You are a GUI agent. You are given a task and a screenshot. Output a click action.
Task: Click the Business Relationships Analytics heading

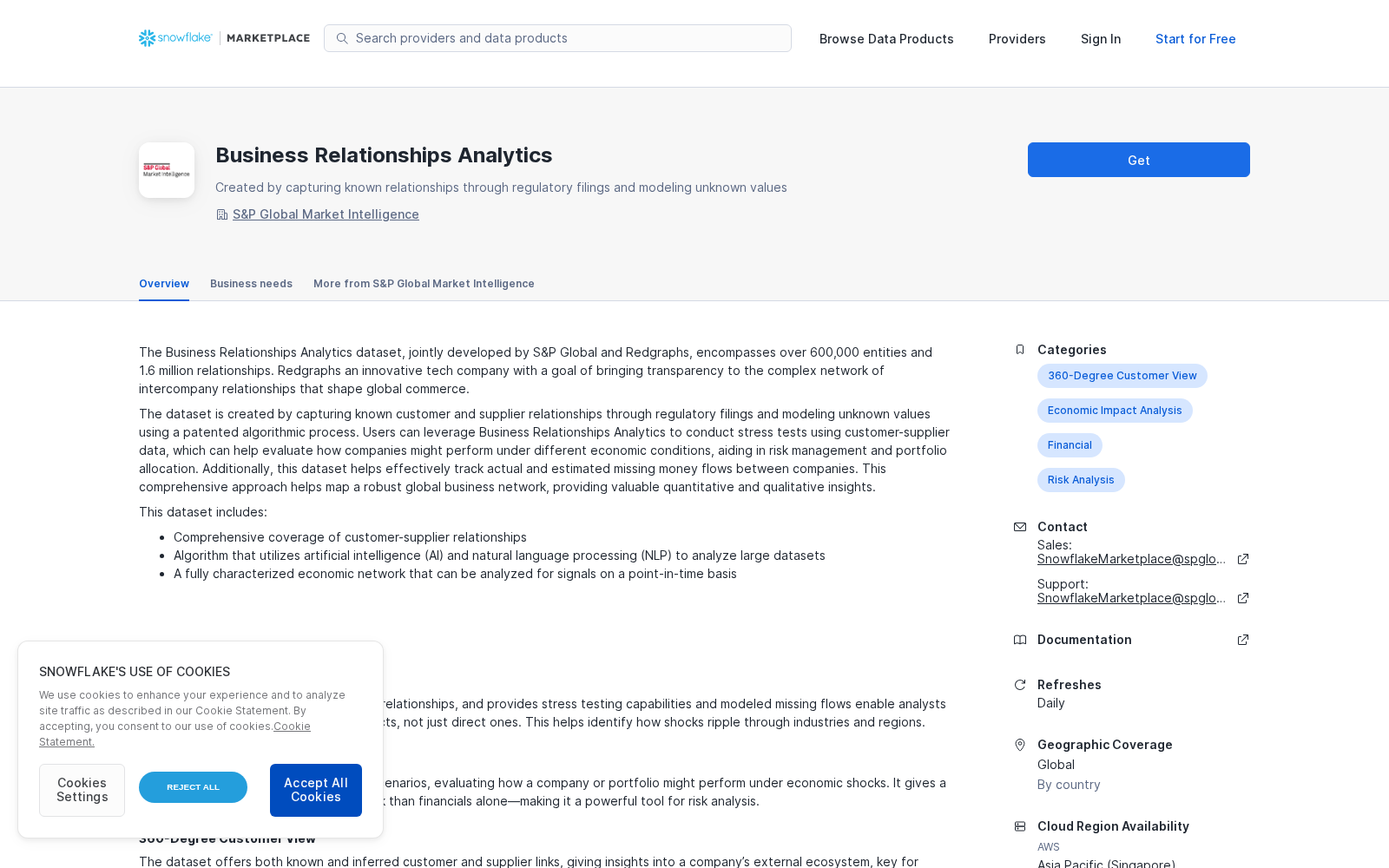coord(384,155)
